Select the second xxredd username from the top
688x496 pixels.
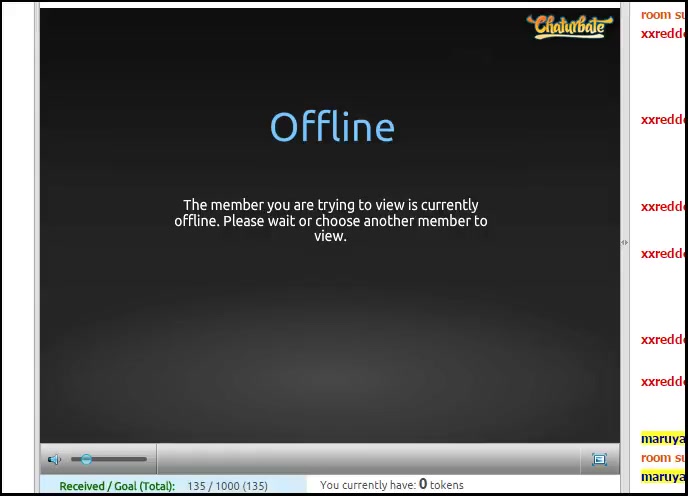(663, 119)
